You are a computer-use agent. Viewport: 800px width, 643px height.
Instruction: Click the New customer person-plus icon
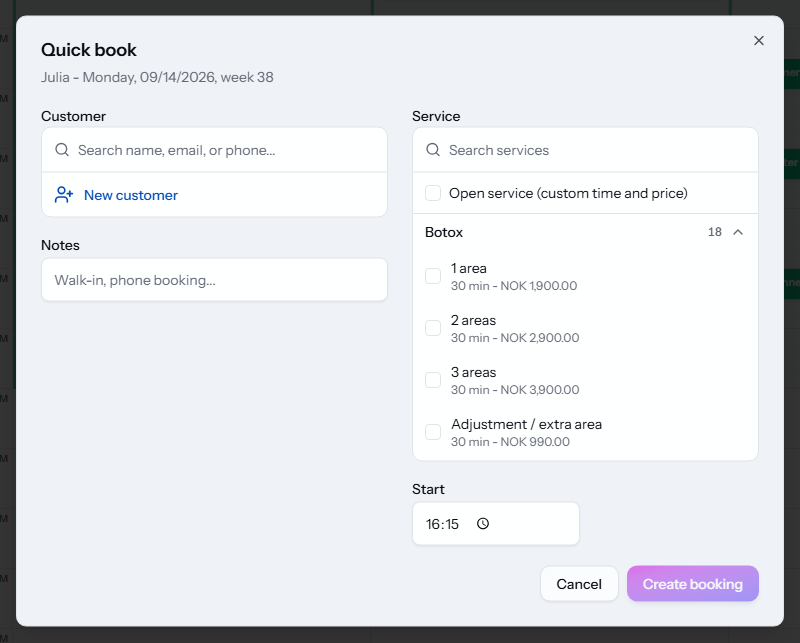pos(64,195)
